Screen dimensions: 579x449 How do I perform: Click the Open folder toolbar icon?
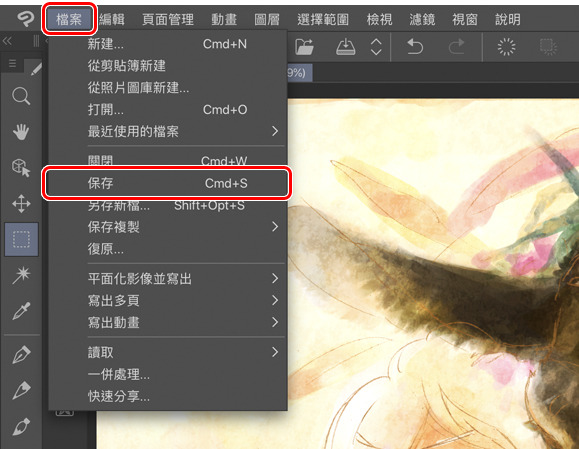tap(304, 47)
